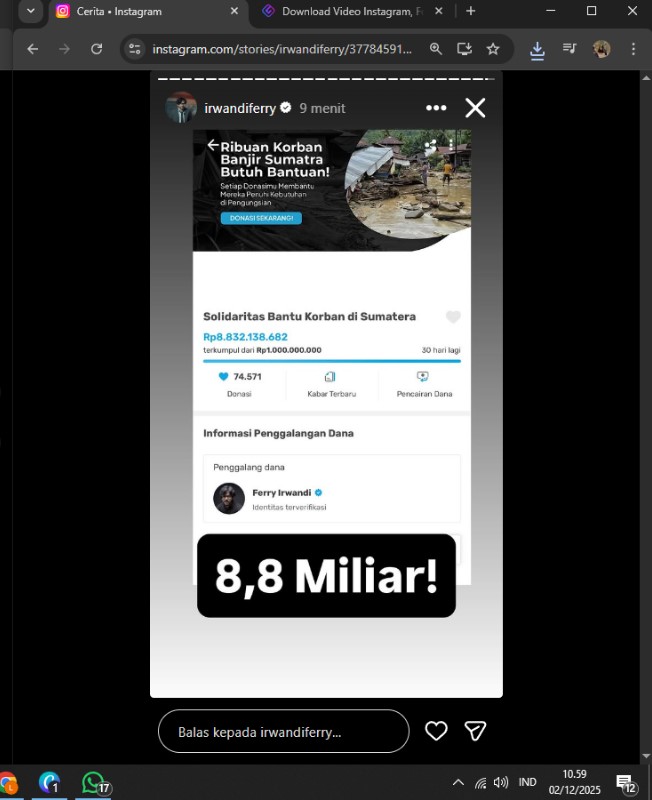Open the tab search dropdown arrow

31,11
